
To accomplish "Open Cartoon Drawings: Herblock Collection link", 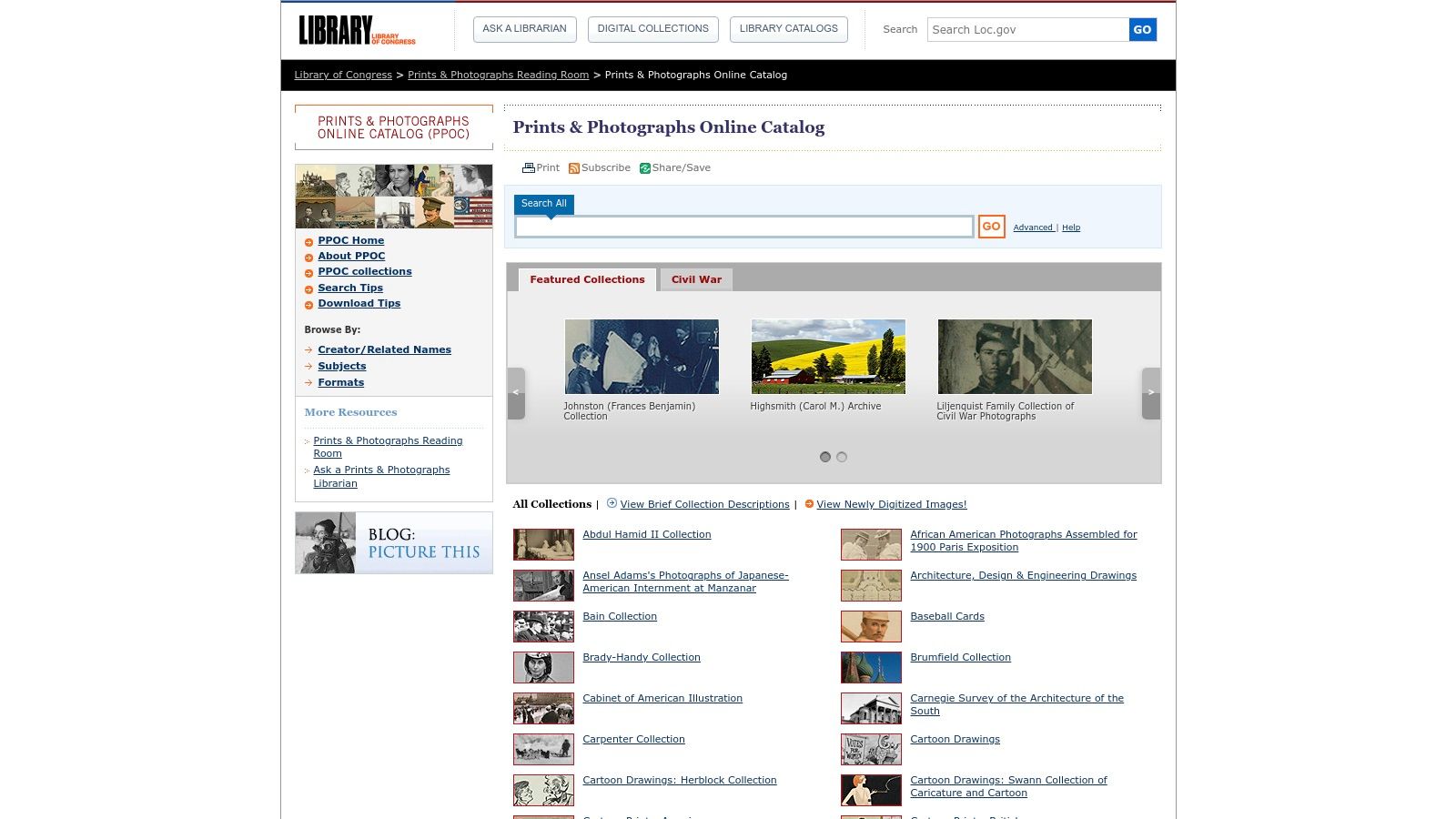I will pyautogui.click(x=679, y=780).
